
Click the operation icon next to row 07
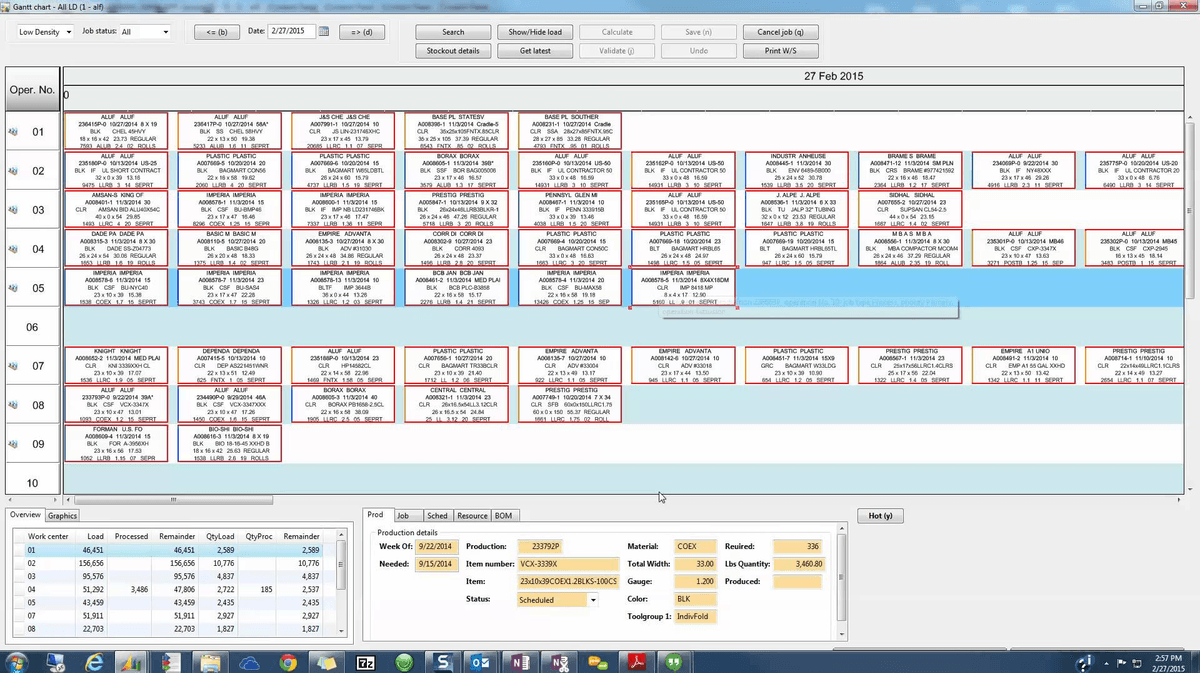[x=12, y=364]
